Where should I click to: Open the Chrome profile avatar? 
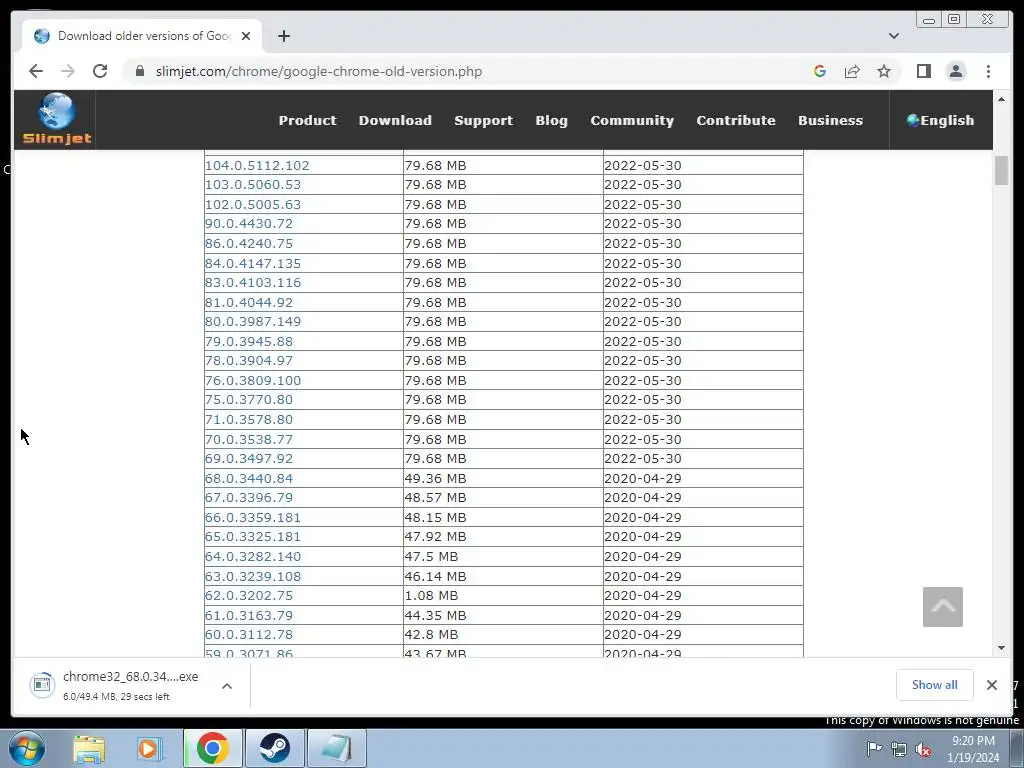[x=956, y=71]
